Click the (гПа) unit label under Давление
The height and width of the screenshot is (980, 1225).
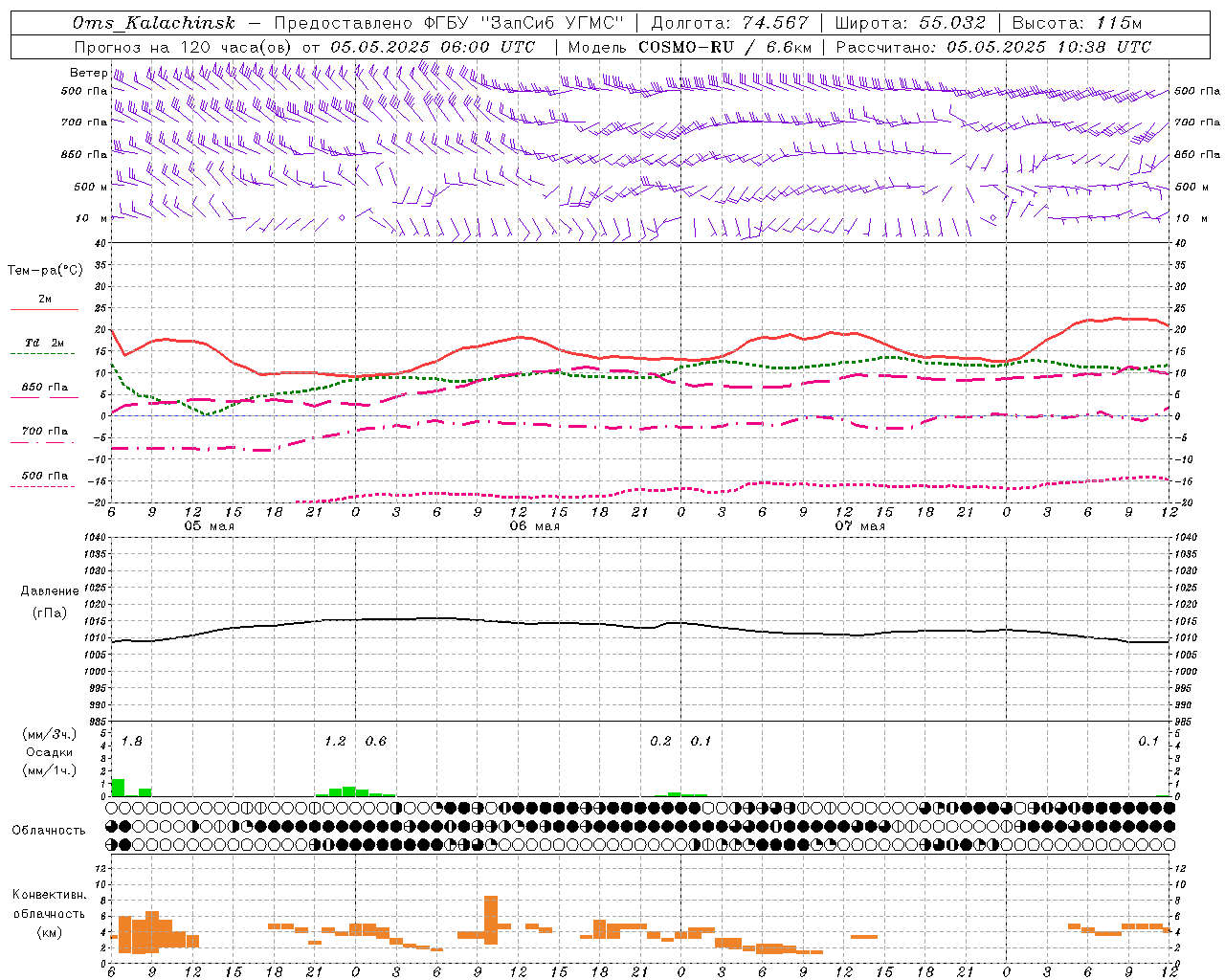point(49,612)
